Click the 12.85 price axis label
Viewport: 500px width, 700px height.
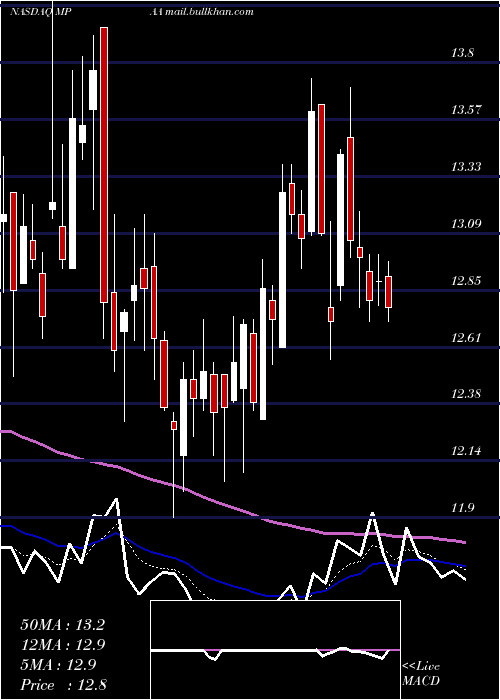click(x=466, y=281)
